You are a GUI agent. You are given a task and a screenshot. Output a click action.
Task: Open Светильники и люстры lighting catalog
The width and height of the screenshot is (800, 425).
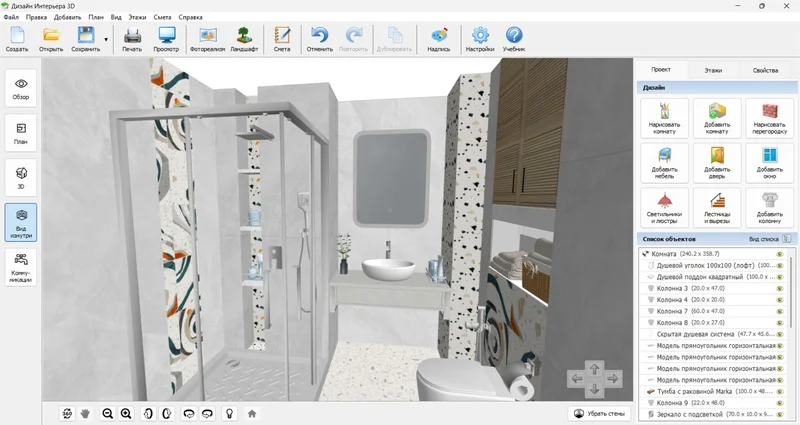pos(664,208)
